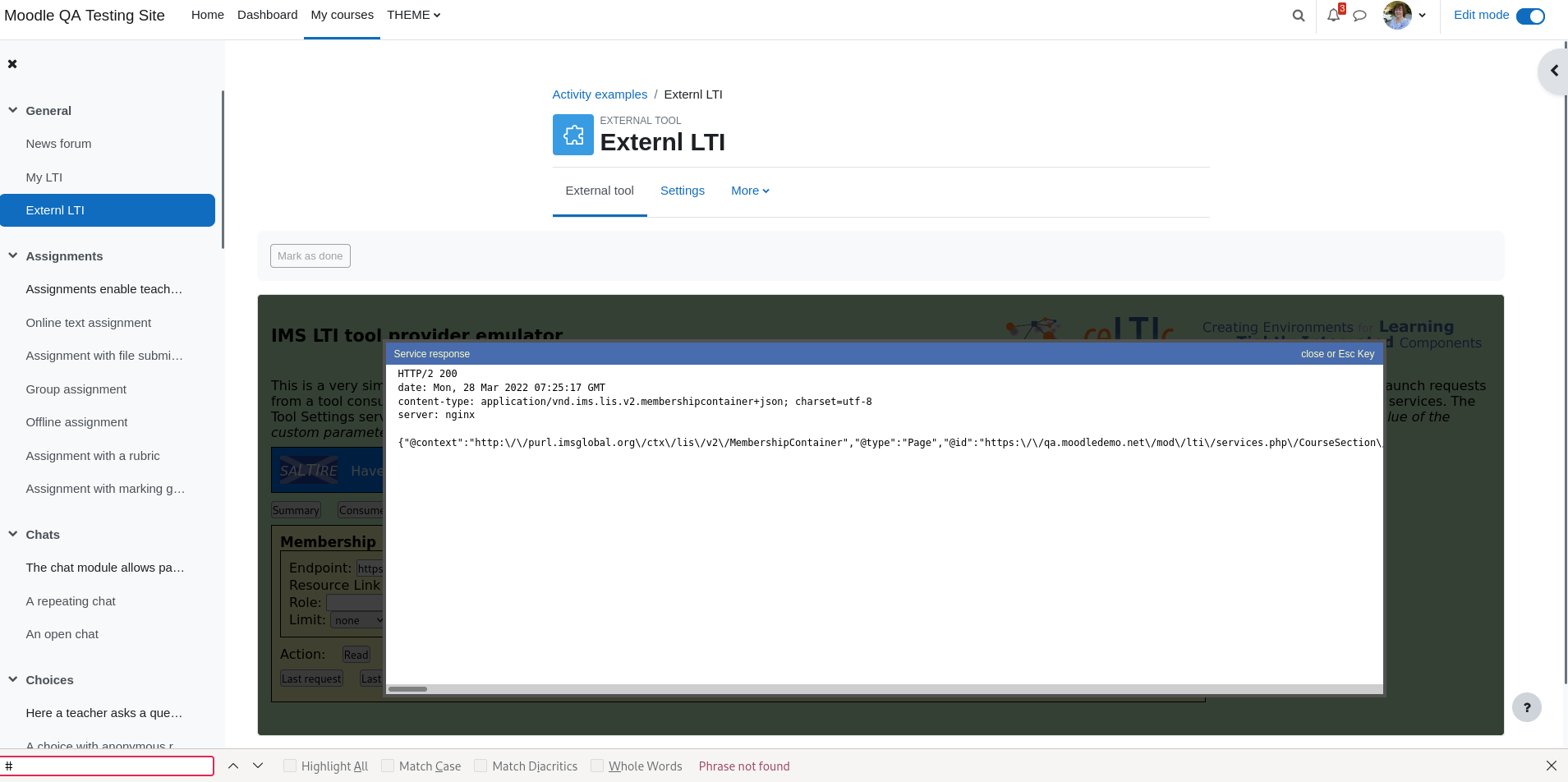Collapse the Assignments section
Viewport: 1568px width, 782px height.
pyautogui.click(x=13, y=255)
